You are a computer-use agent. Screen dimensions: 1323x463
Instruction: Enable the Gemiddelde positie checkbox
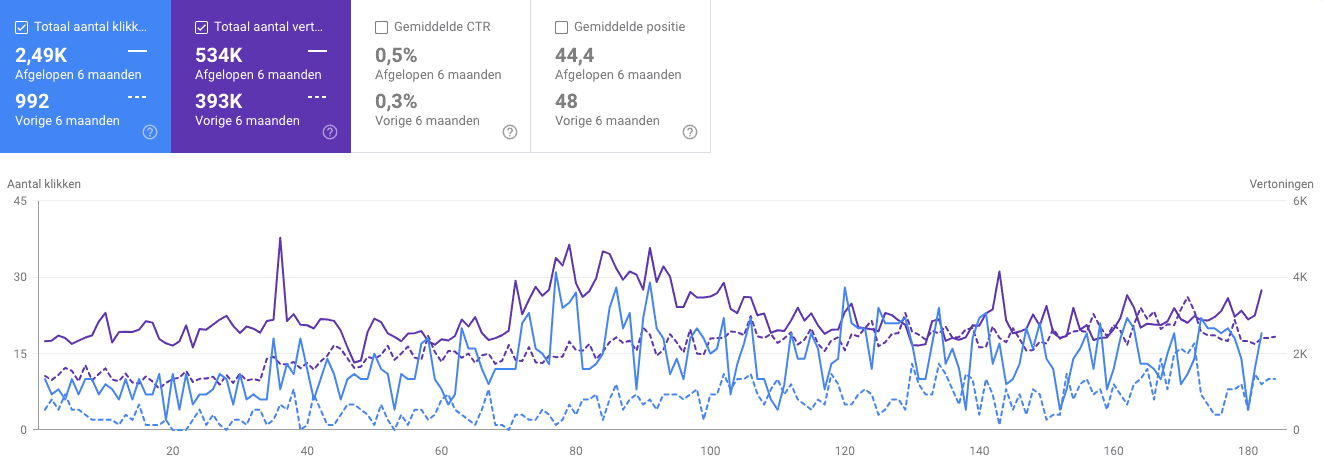coord(561,27)
